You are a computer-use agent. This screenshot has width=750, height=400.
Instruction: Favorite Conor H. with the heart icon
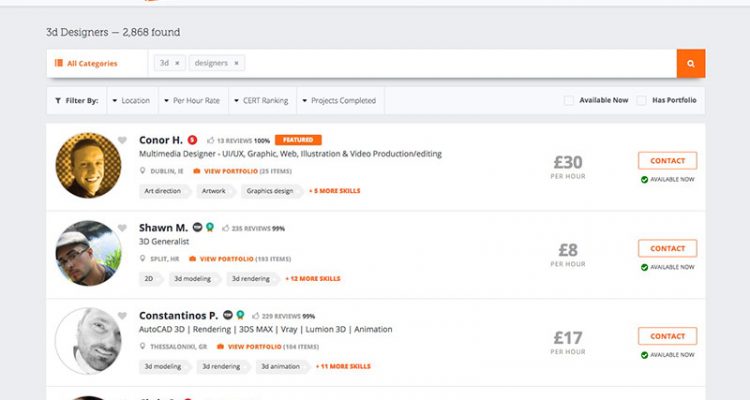(122, 140)
